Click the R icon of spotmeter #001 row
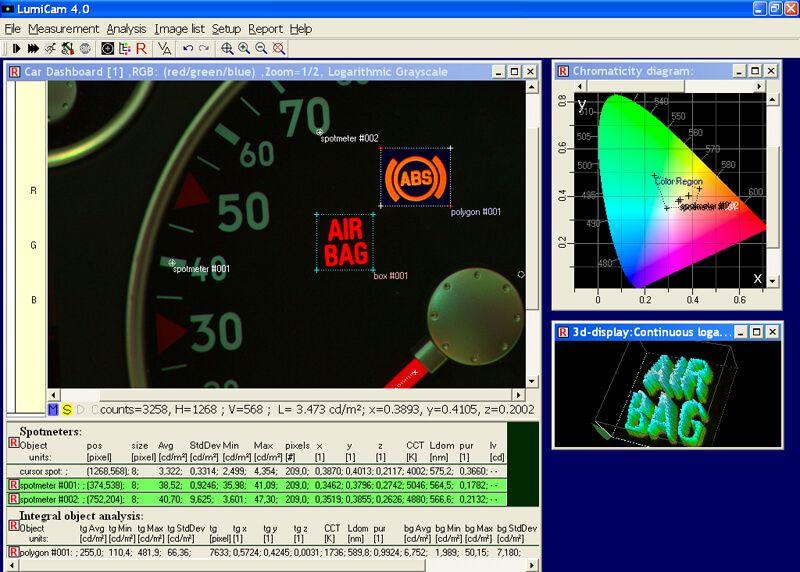800x572 pixels. click(x=14, y=485)
